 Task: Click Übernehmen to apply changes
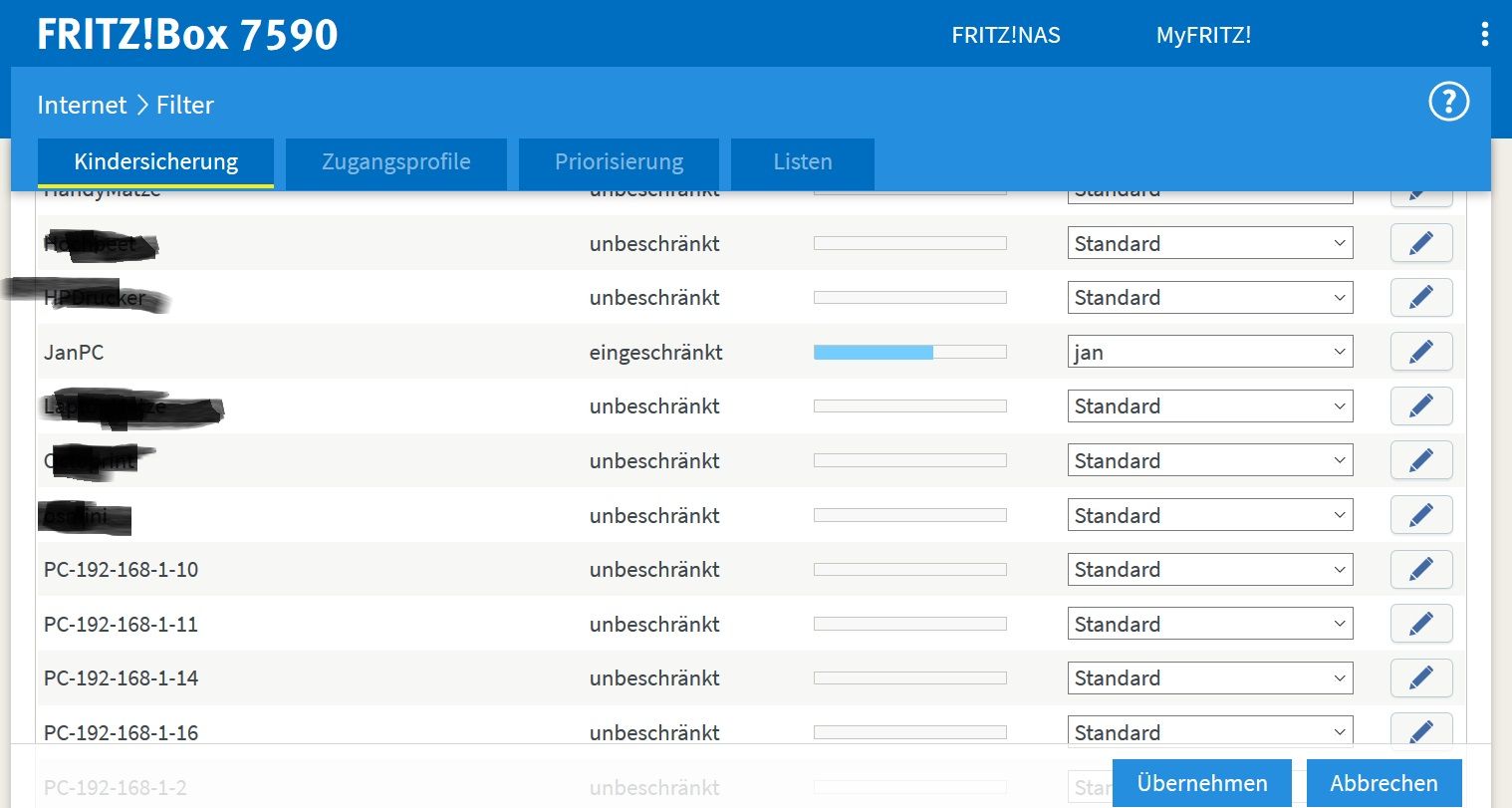1202,783
